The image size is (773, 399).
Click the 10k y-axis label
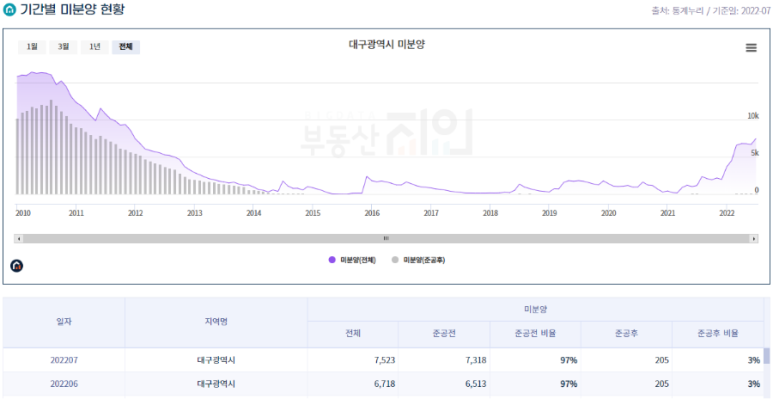(753, 116)
